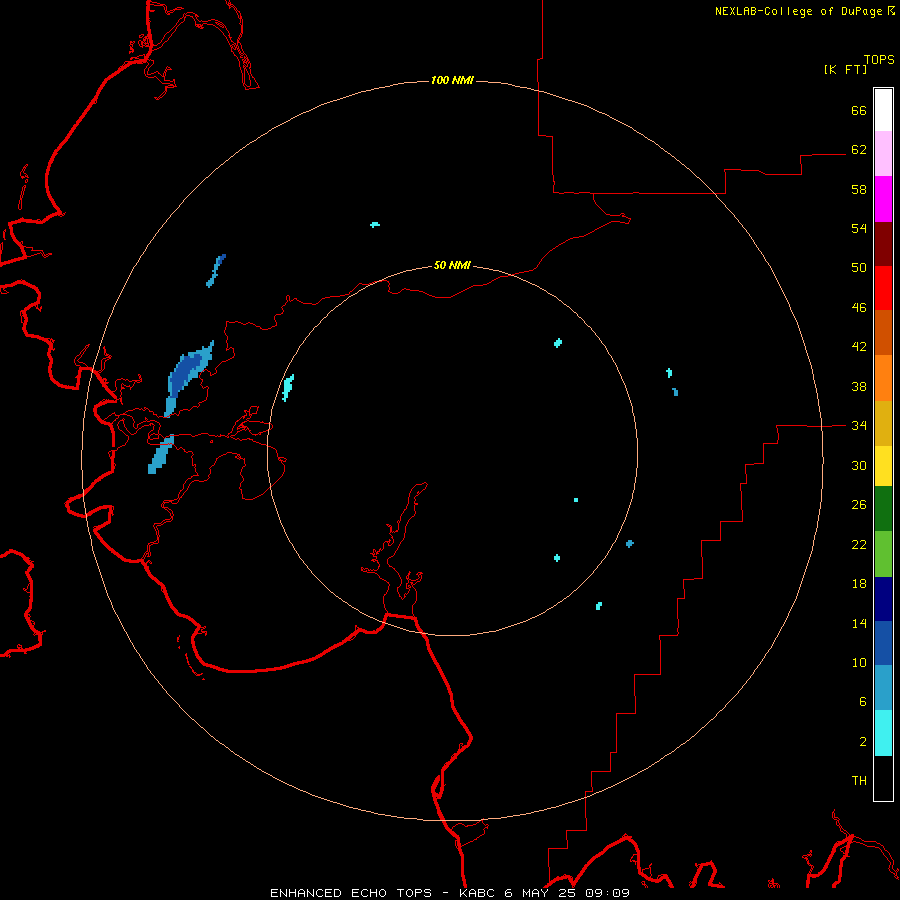Click the small blue echo streak northwest
This screenshot has width=900, height=900.
pos(216,270)
